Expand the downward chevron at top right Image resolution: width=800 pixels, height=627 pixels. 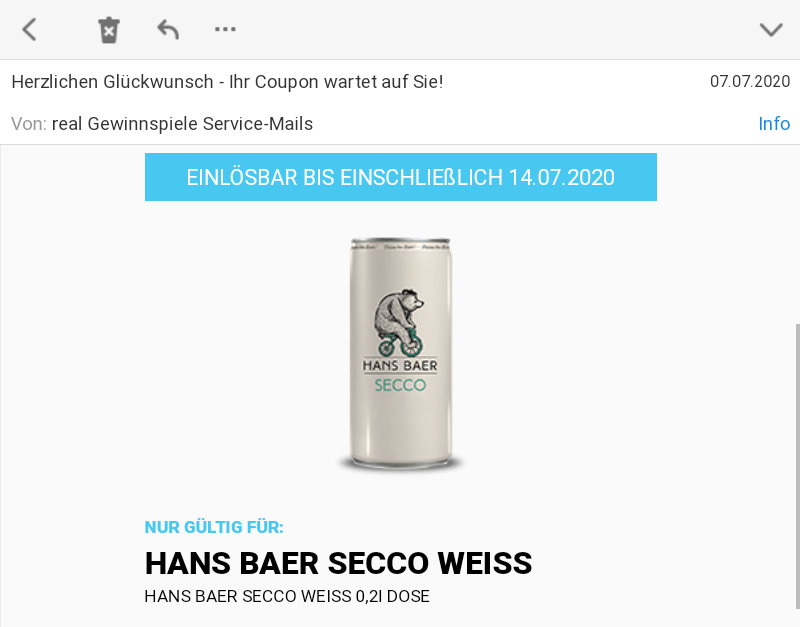click(x=771, y=30)
